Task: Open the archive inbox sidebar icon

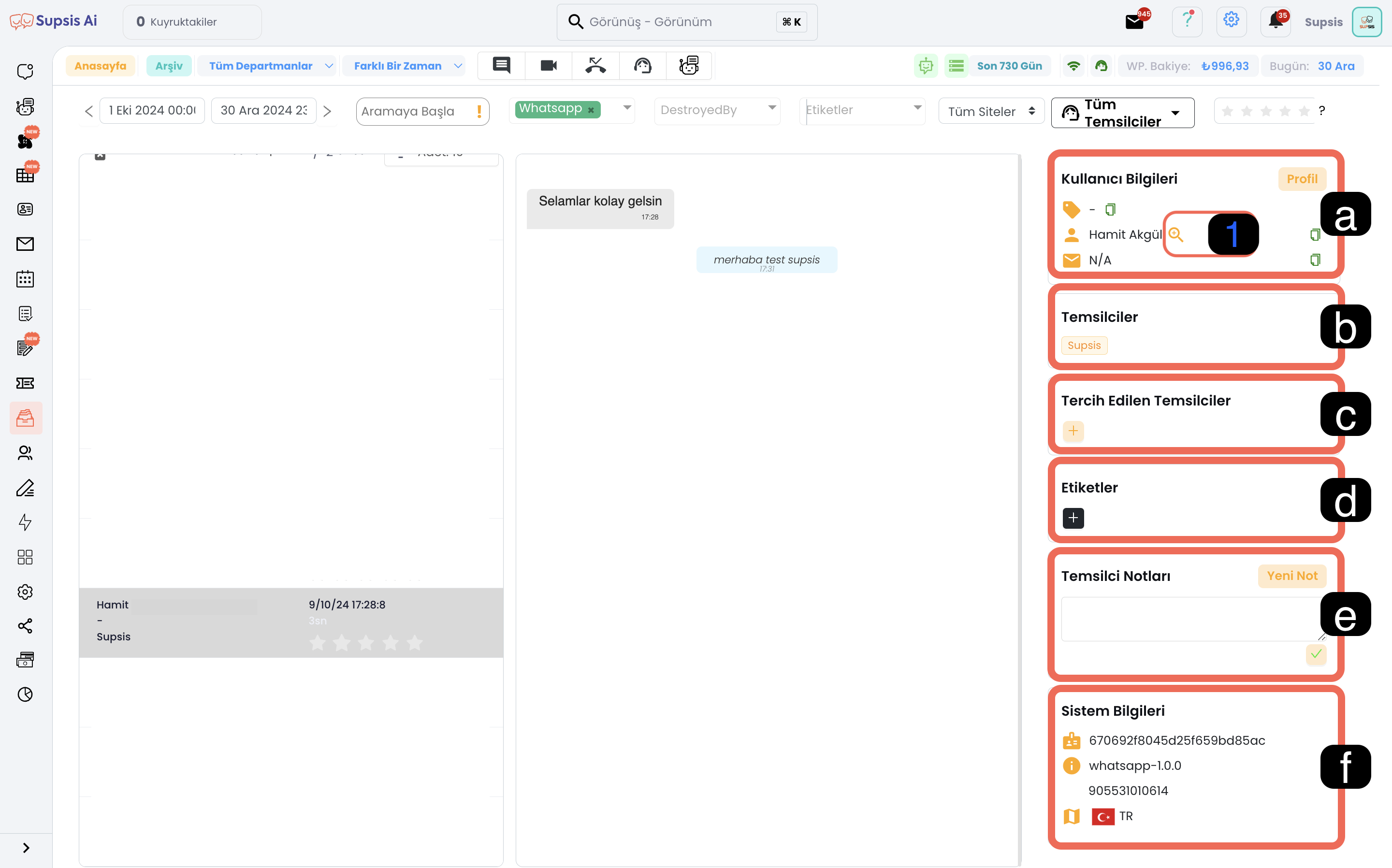Action: click(x=25, y=418)
